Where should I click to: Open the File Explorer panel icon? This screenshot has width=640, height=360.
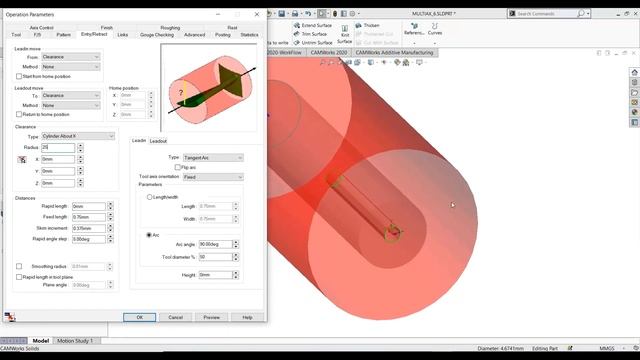(634, 92)
